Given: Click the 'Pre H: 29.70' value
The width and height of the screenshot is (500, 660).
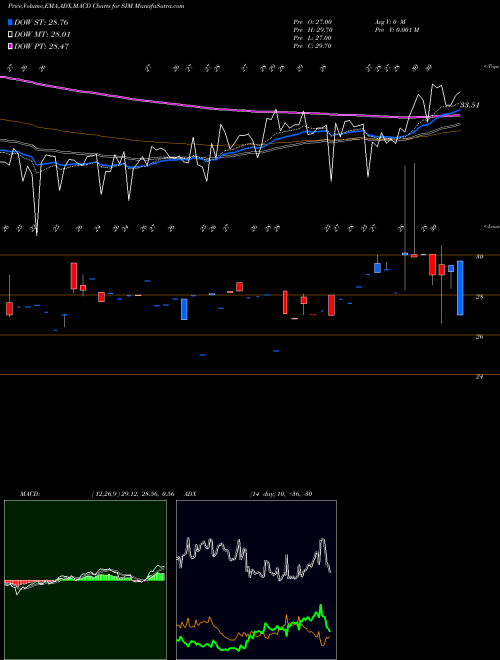Looking at the screenshot, I should point(312,30).
